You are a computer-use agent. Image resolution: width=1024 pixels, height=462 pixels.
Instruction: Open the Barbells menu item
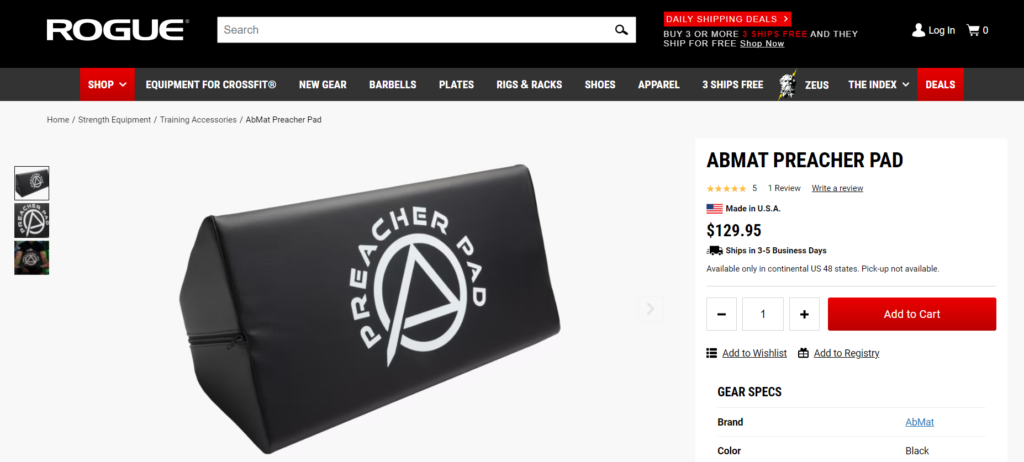(x=392, y=84)
